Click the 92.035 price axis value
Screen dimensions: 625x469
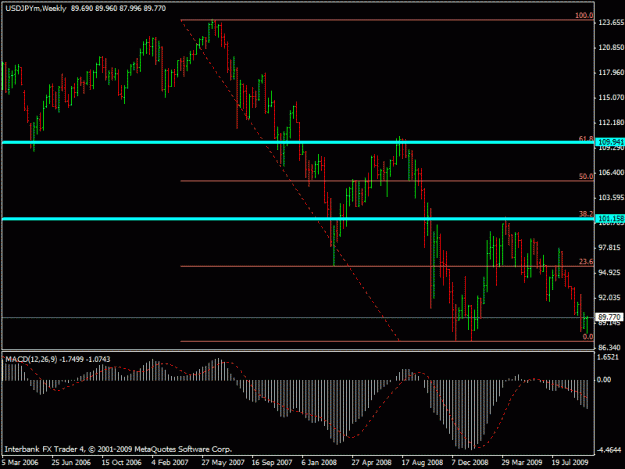coord(610,298)
